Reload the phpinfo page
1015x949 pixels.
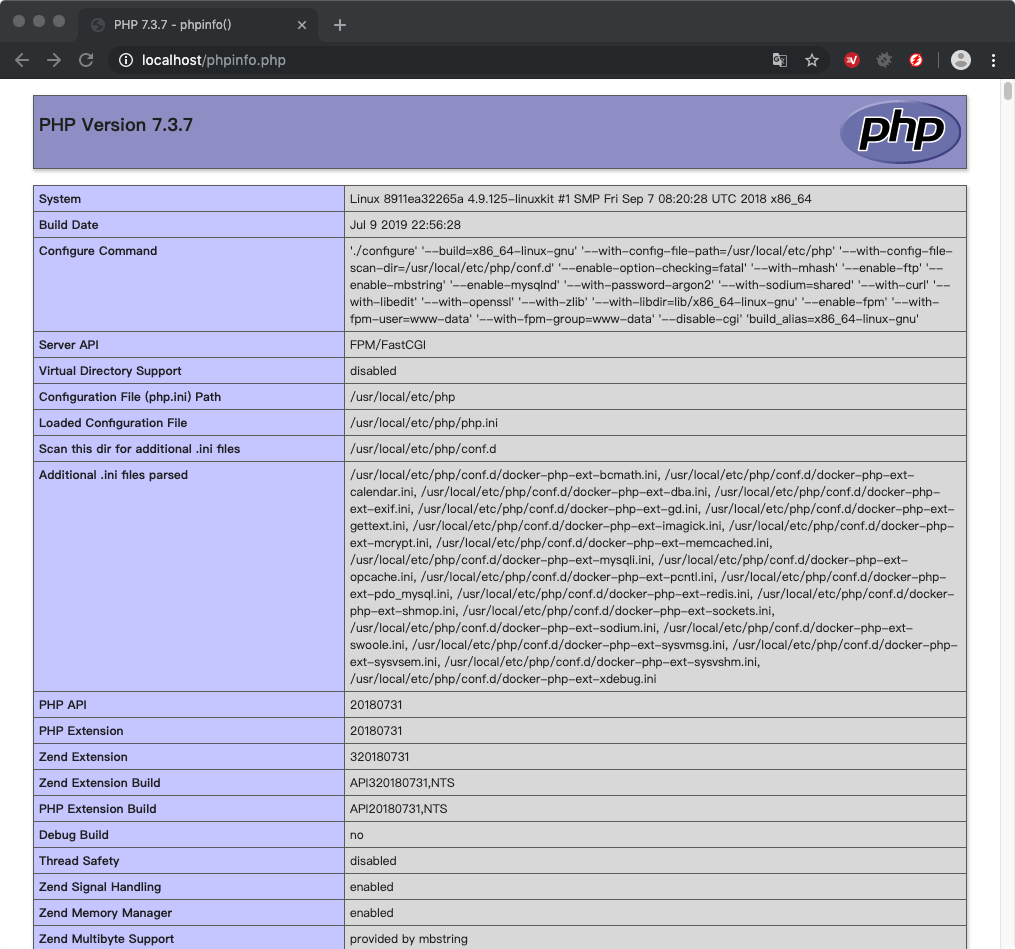pyautogui.click(x=86, y=60)
